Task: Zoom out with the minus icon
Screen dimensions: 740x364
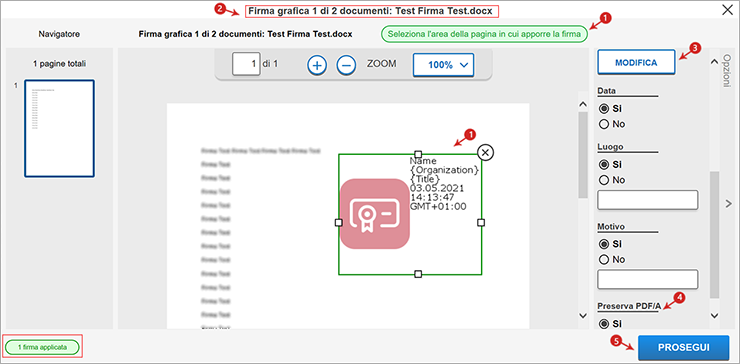Action: [x=346, y=65]
